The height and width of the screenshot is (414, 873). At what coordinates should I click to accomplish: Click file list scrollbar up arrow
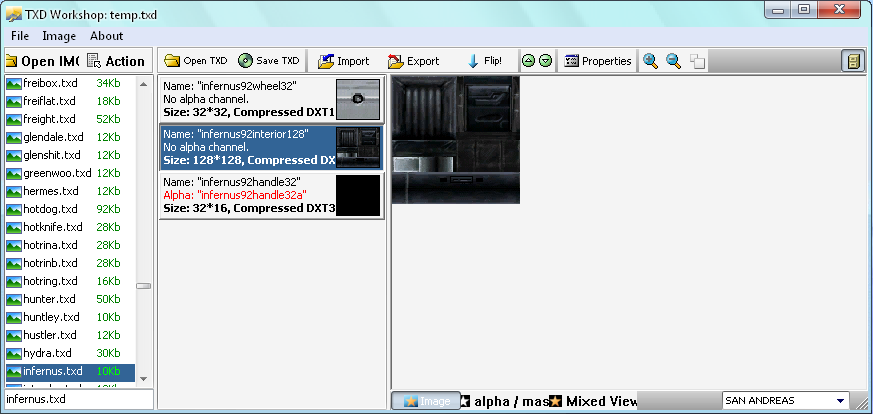144,84
